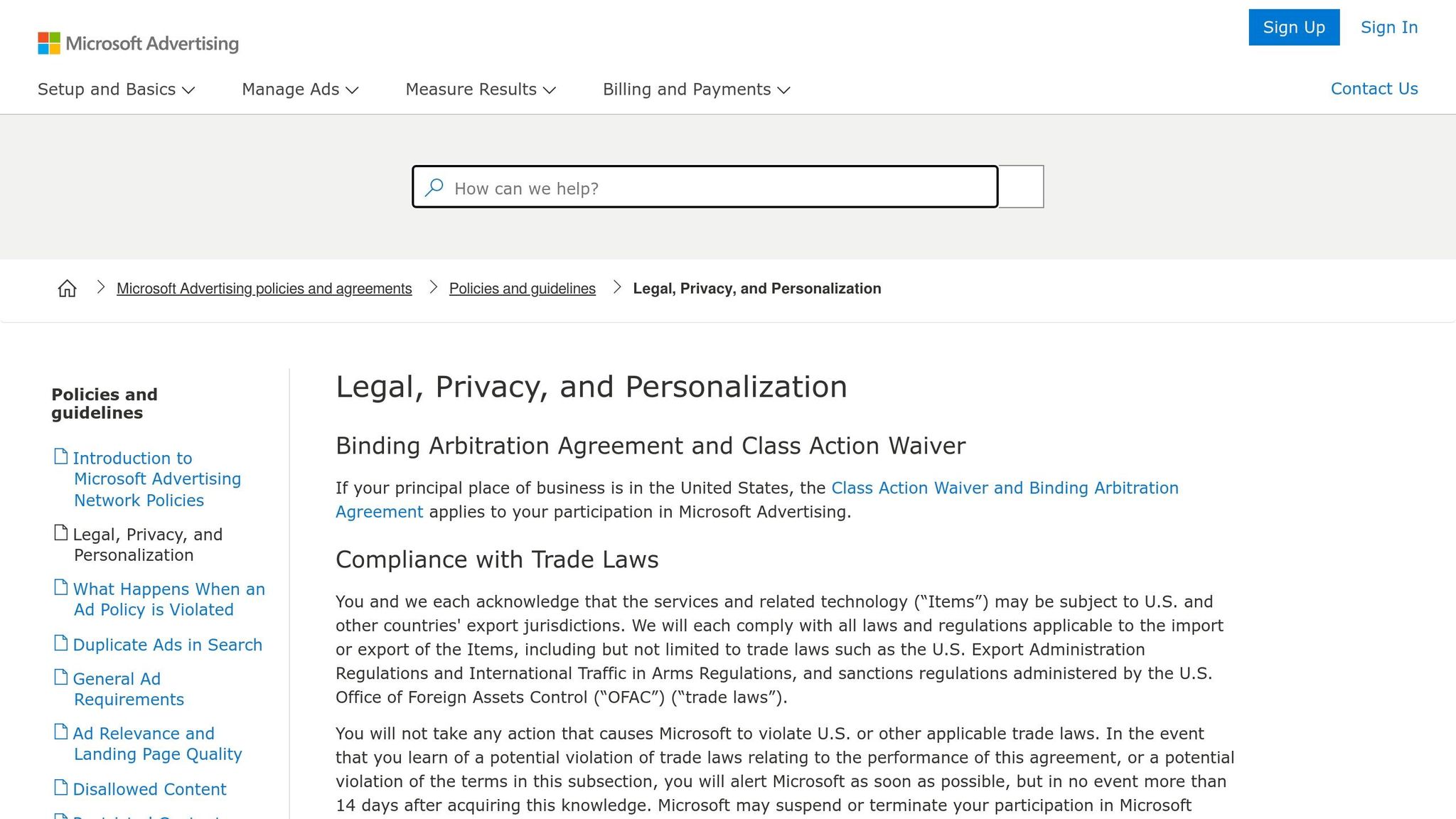This screenshot has height=819, width=1456.
Task: Click the Sign Up button
Action: pyautogui.click(x=1294, y=27)
